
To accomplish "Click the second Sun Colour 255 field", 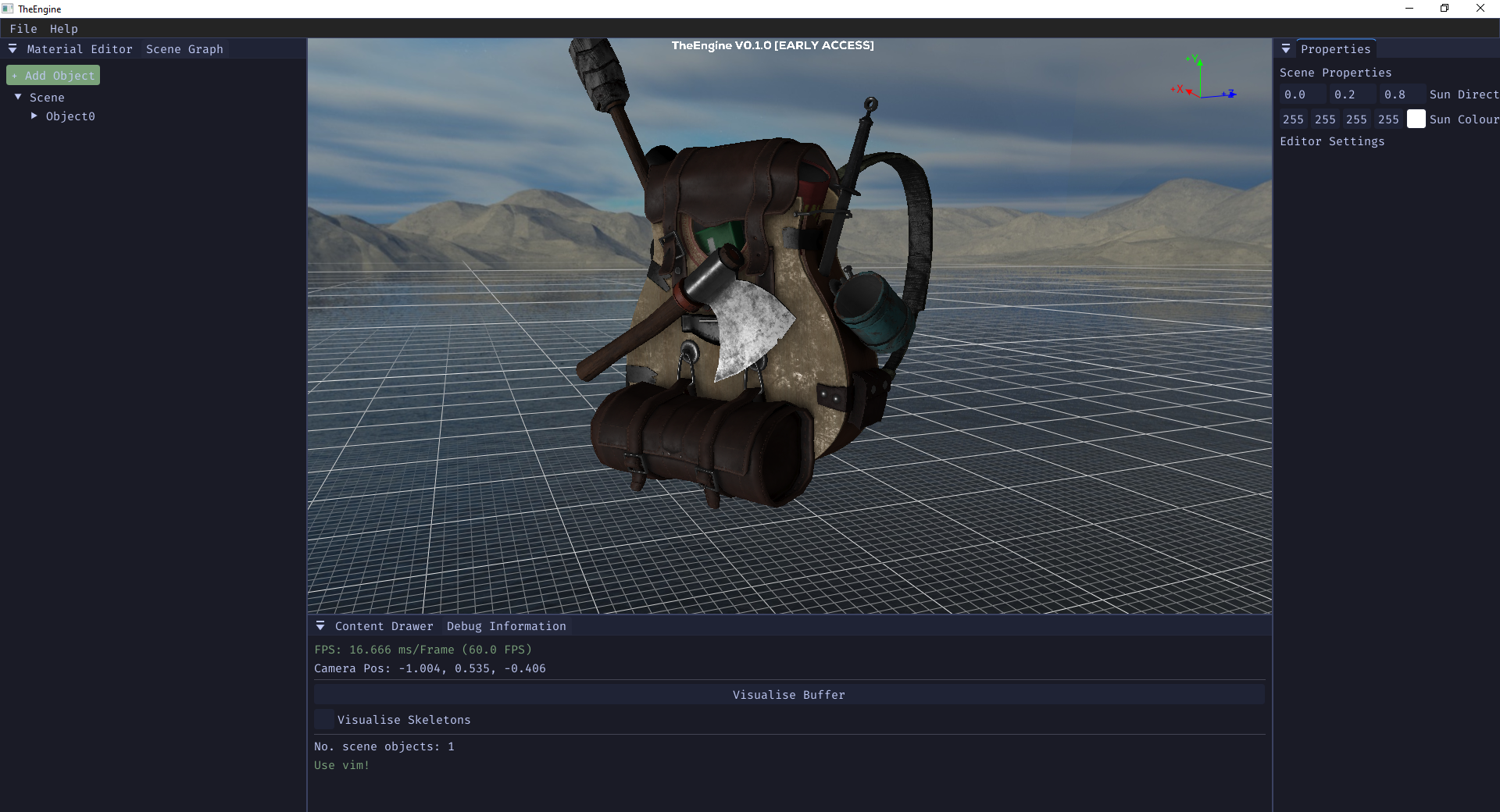I will 1325,119.
